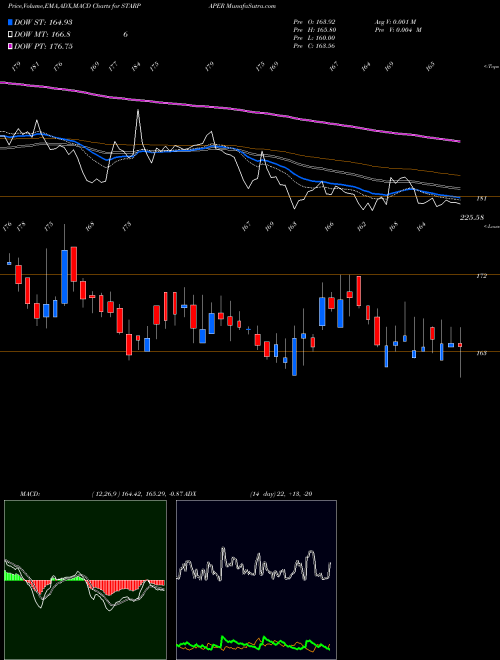Click the 'Avg V: 0.001 M' volume text
The height and width of the screenshot is (660, 500).
[x=395, y=22]
